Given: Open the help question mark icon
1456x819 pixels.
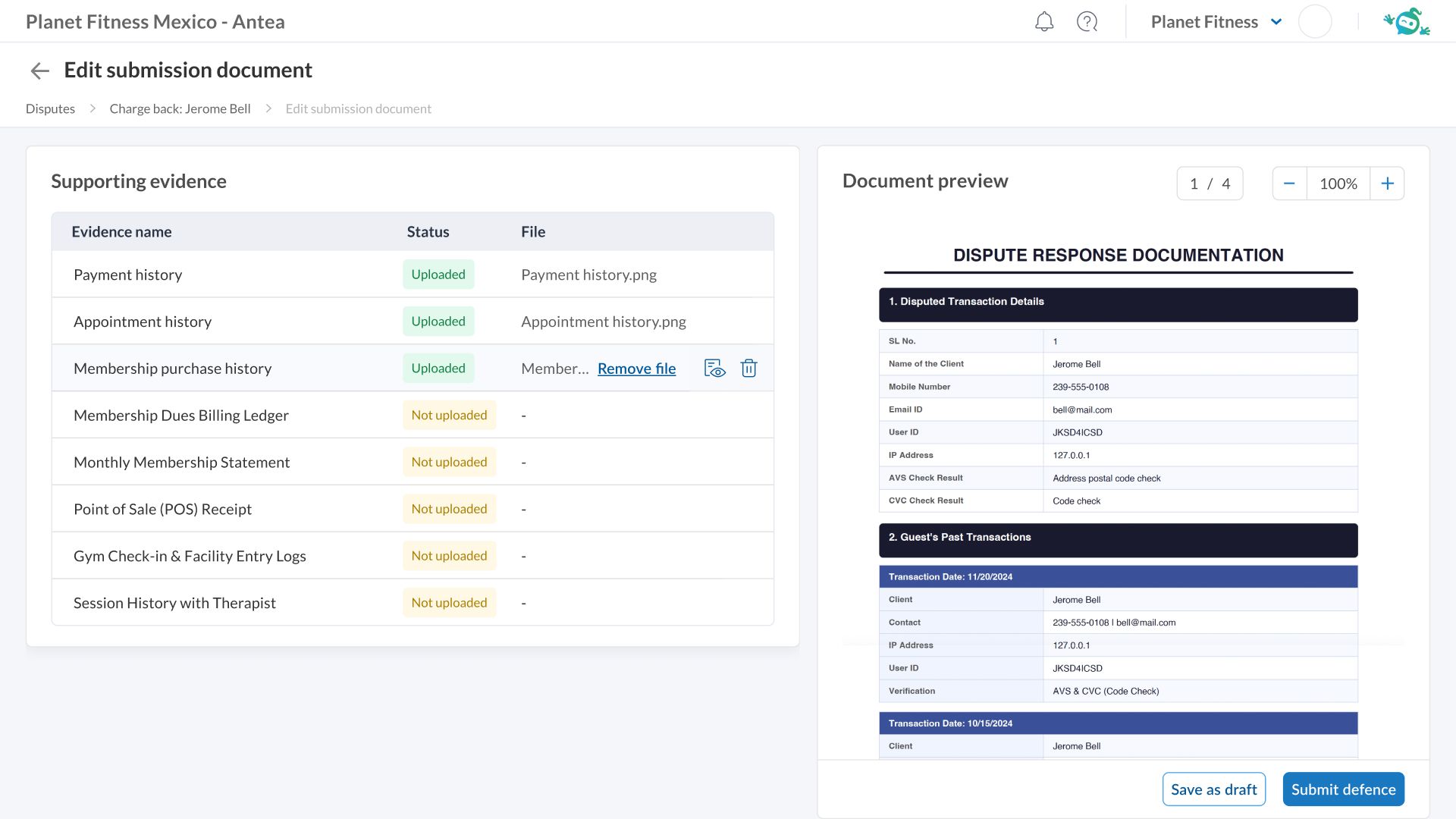Looking at the screenshot, I should point(1087,22).
